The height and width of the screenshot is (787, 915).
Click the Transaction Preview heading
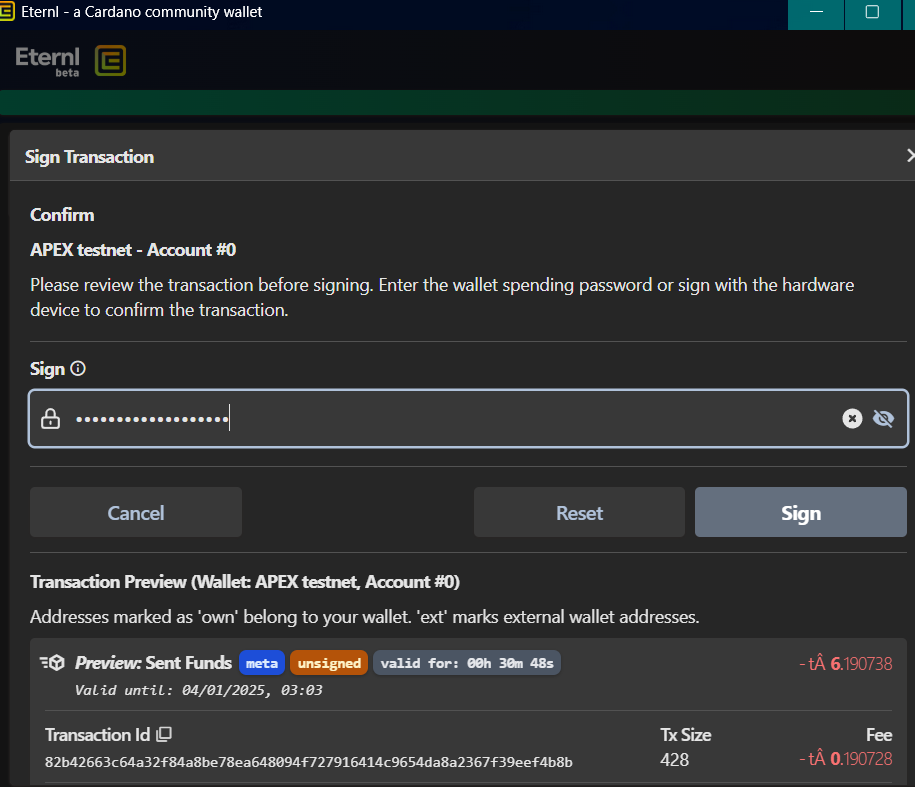click(x=245, y=582)
